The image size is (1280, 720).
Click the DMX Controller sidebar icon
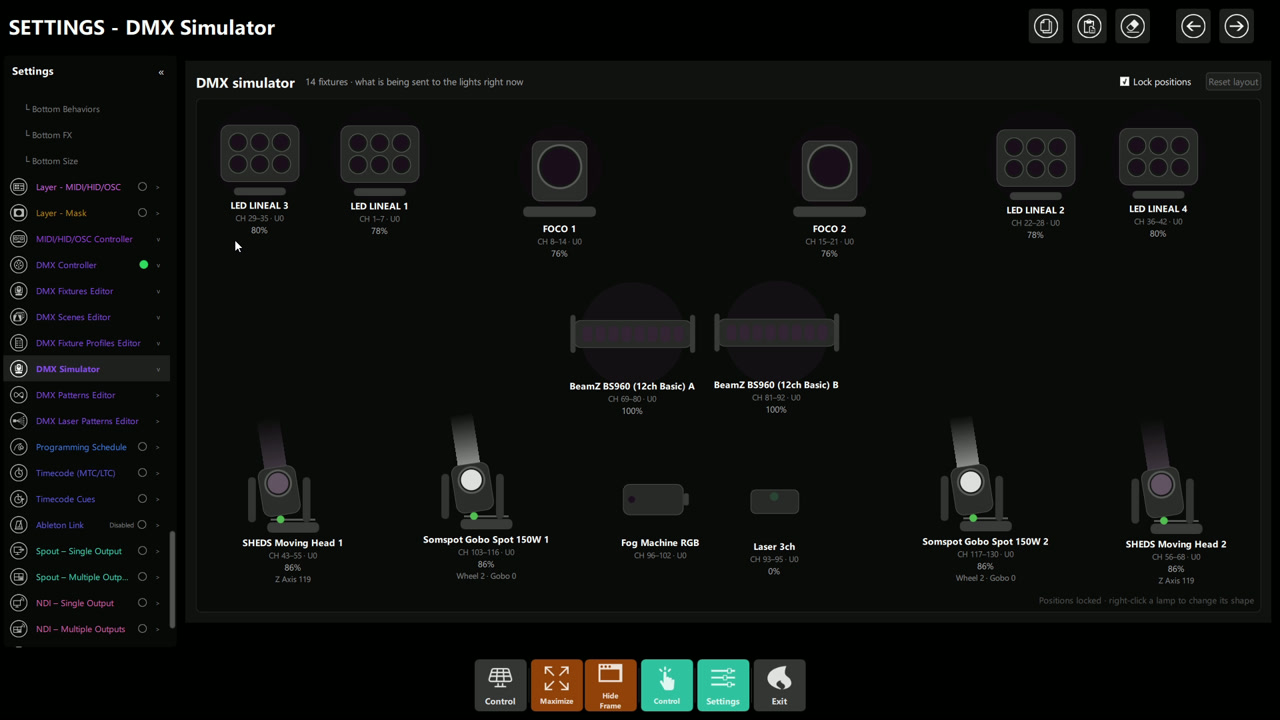click(18, 265)
